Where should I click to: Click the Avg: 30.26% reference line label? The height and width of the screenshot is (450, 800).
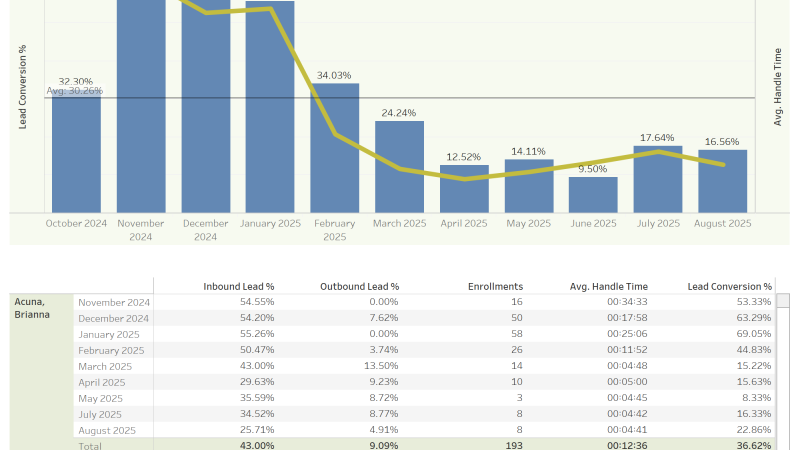point(74,91)
